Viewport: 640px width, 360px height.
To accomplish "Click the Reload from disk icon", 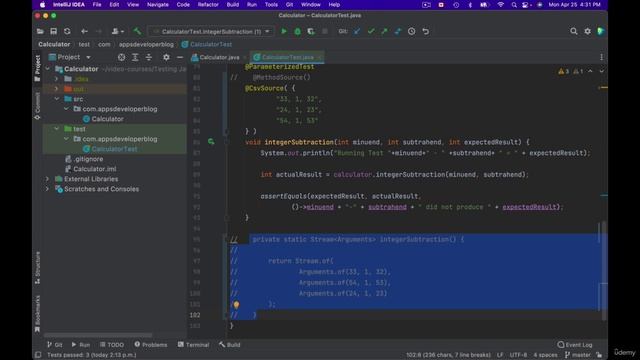I will click(x=67, y=31).
